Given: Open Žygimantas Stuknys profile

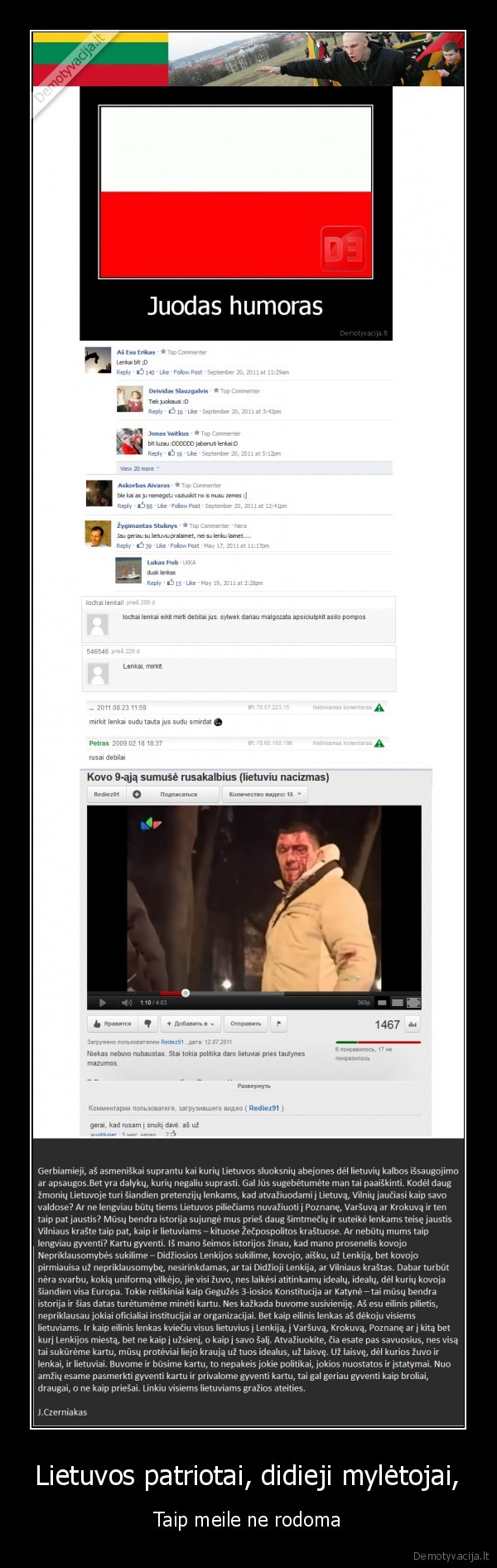Looking at the screenshot, I should (147, 525).
